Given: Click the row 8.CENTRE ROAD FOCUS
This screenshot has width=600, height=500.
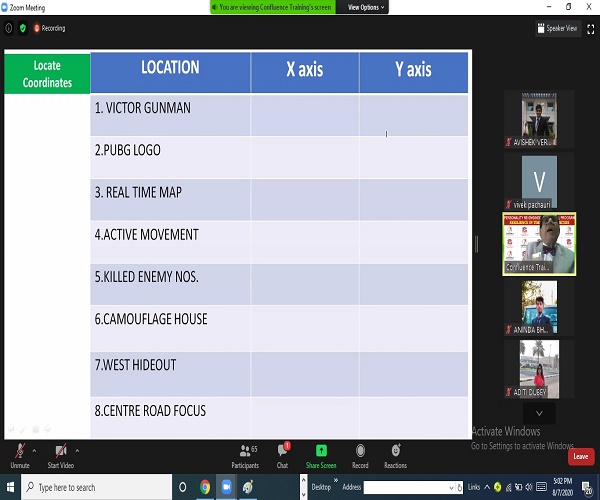Looking at the screenshot, I should [x=279, y=418].
